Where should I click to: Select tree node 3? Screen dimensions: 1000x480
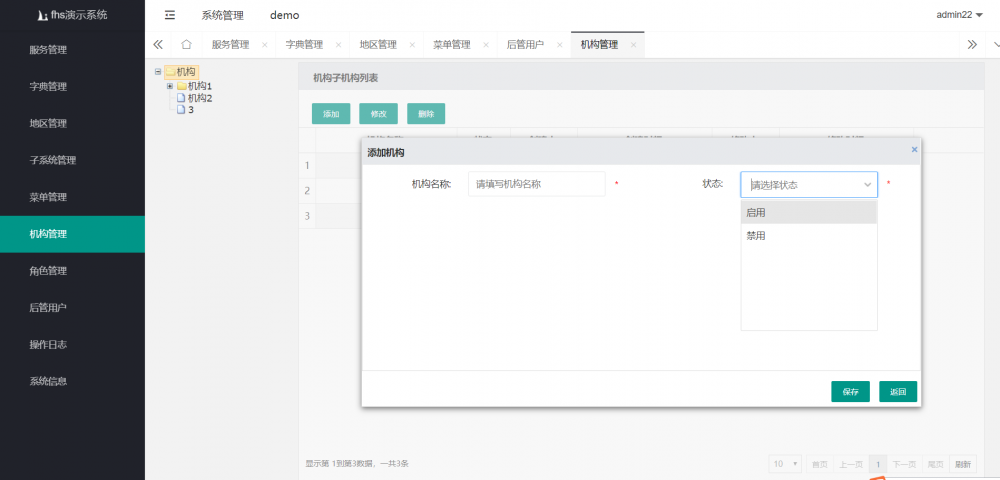pos(191,110)
